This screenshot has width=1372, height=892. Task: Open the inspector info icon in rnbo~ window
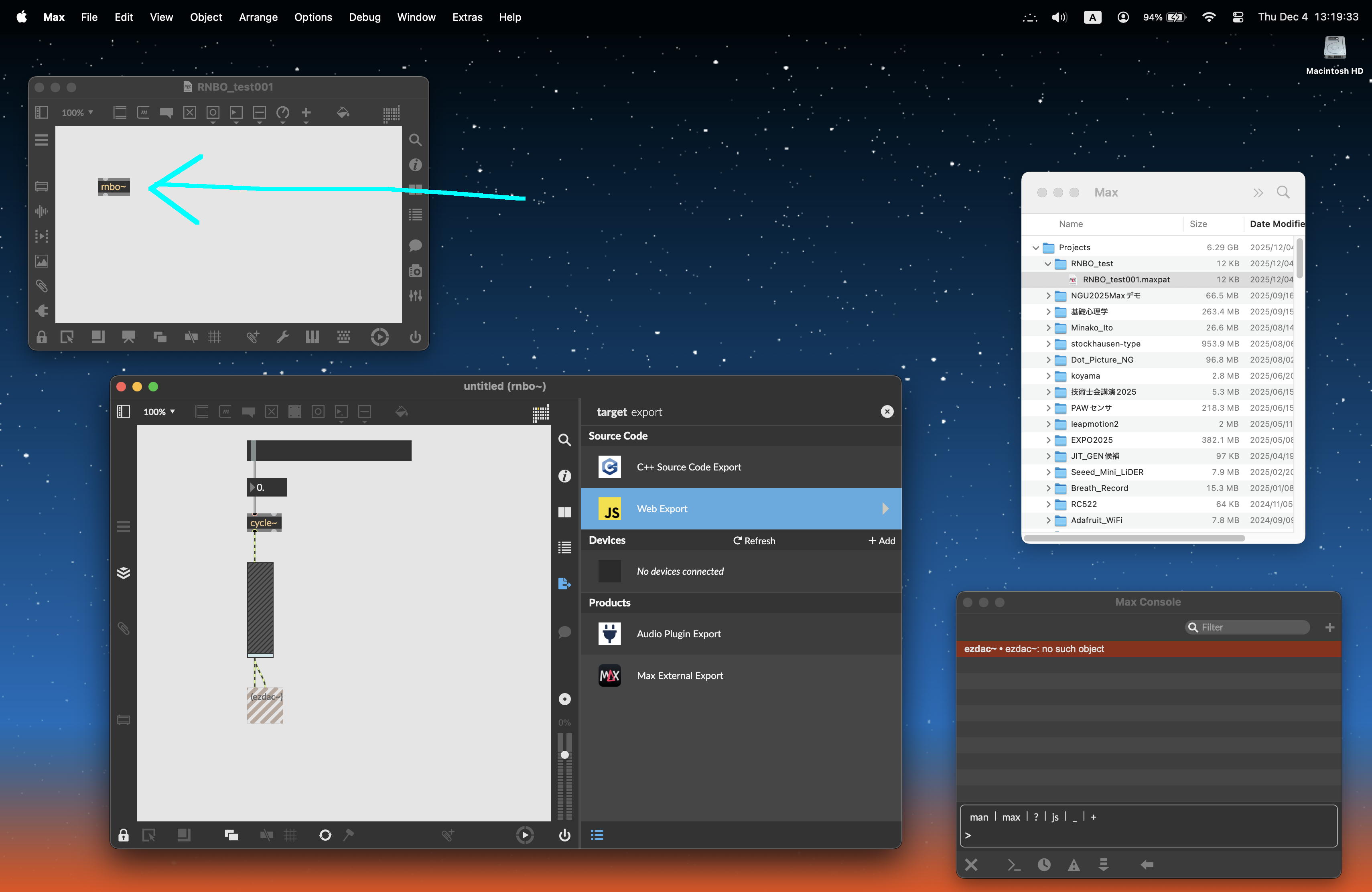click(x=564, y=476)
